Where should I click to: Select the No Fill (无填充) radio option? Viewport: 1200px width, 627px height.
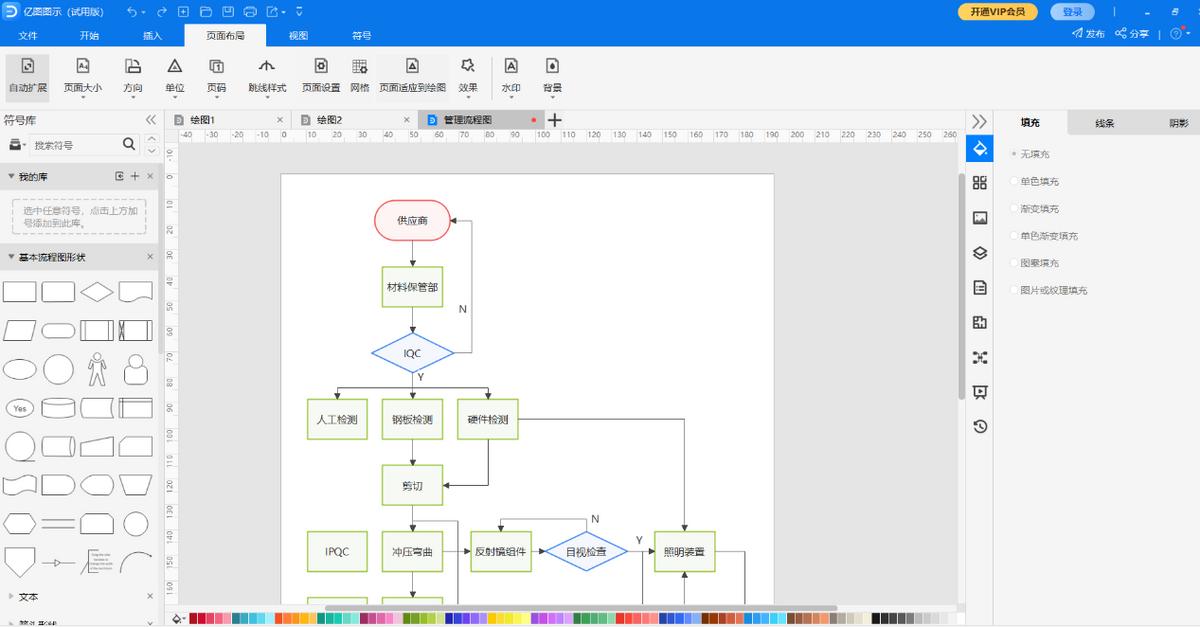click(1014, 154)
